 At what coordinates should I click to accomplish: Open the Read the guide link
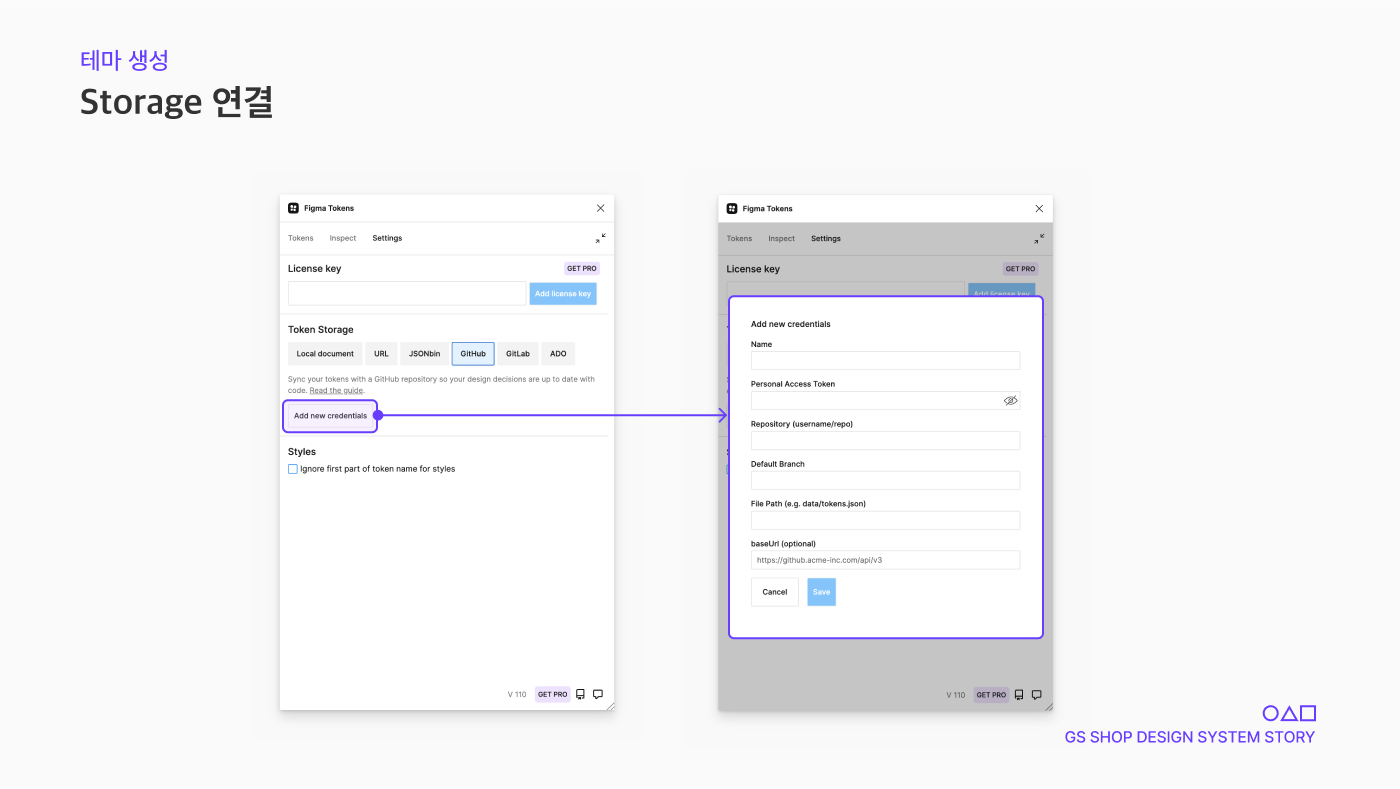coord(336,390)
